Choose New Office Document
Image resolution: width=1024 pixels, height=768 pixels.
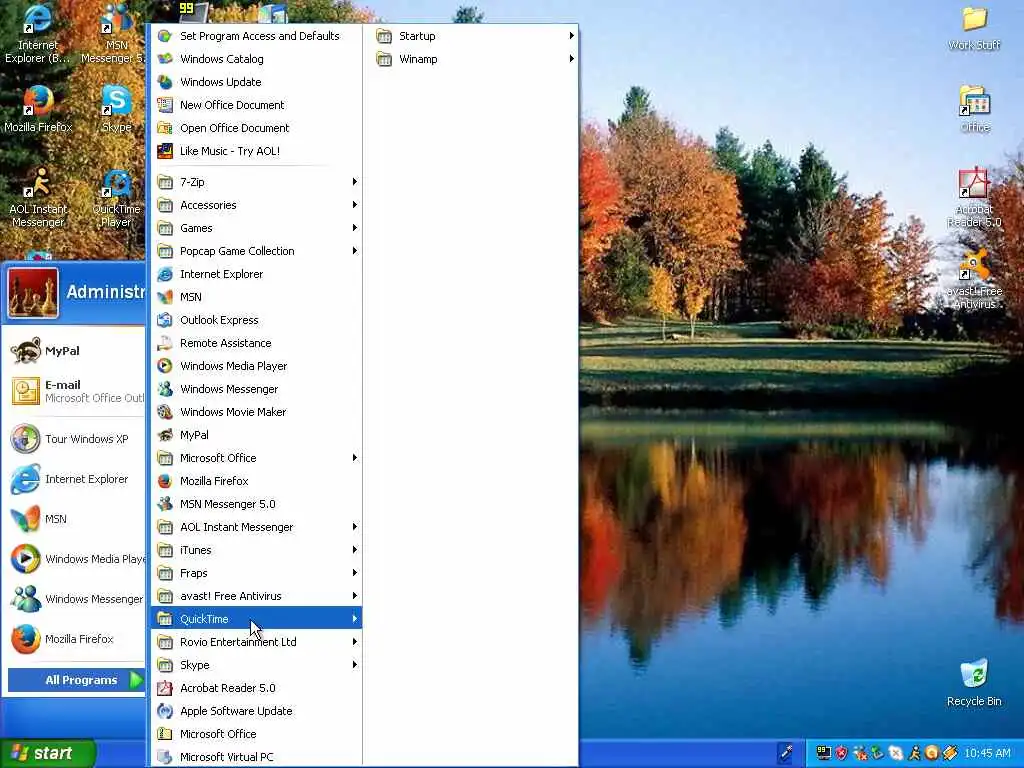[256, 104]
